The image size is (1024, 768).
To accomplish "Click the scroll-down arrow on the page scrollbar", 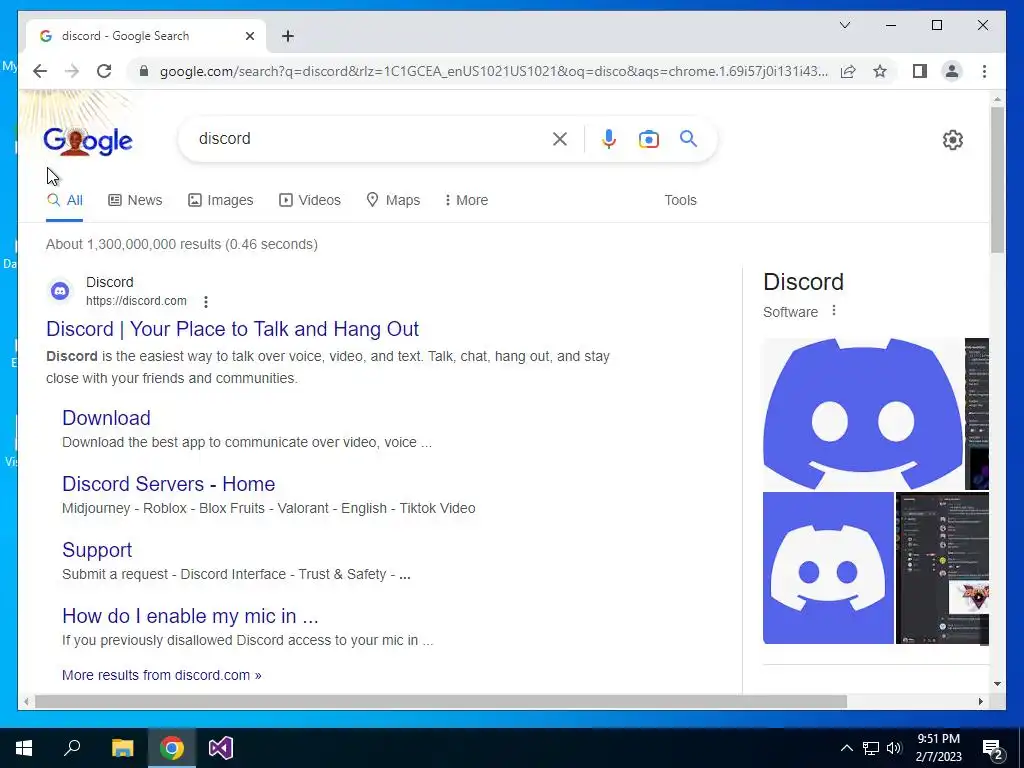I will click(997, 684).
